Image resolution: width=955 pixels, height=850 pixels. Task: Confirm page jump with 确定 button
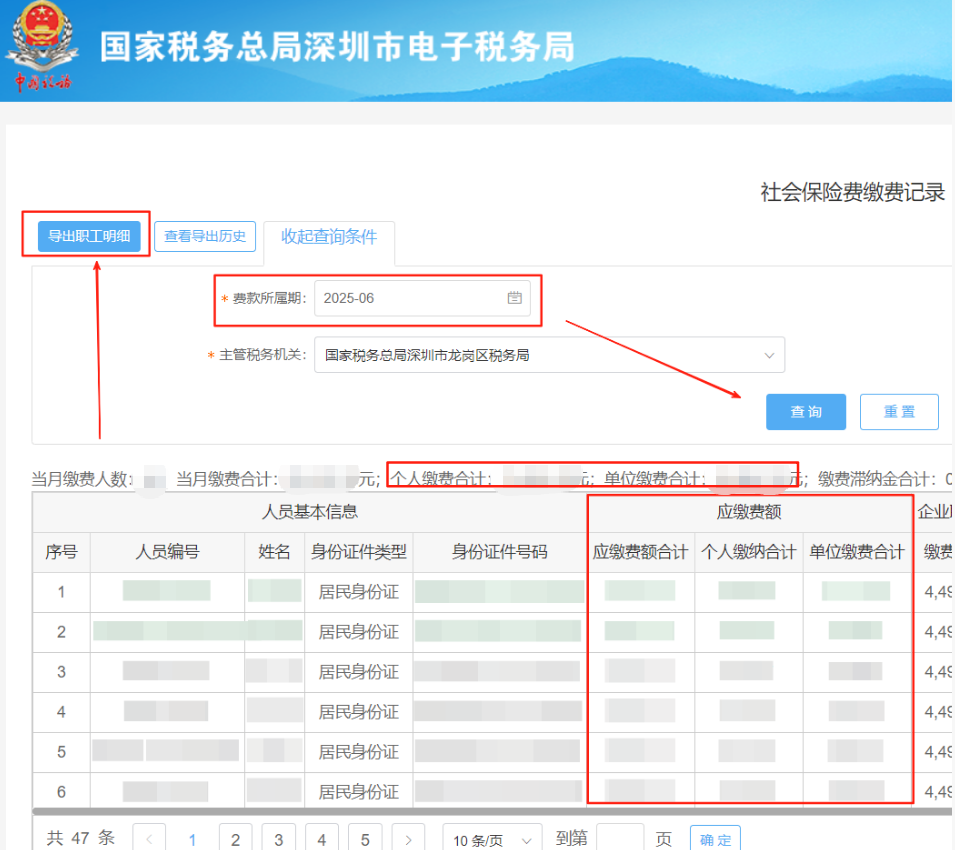click(715, 840)
